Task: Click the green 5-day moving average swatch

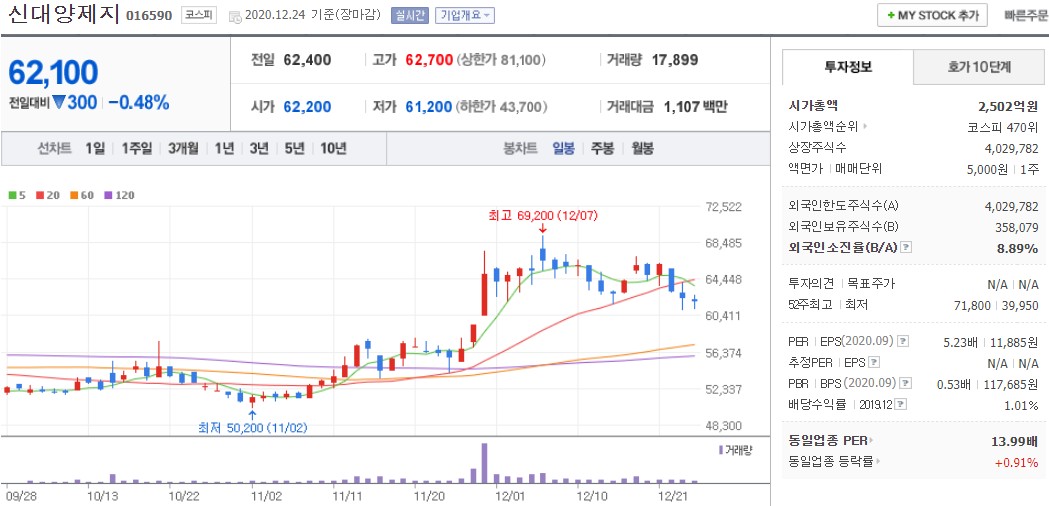Action: coord(12,195)
